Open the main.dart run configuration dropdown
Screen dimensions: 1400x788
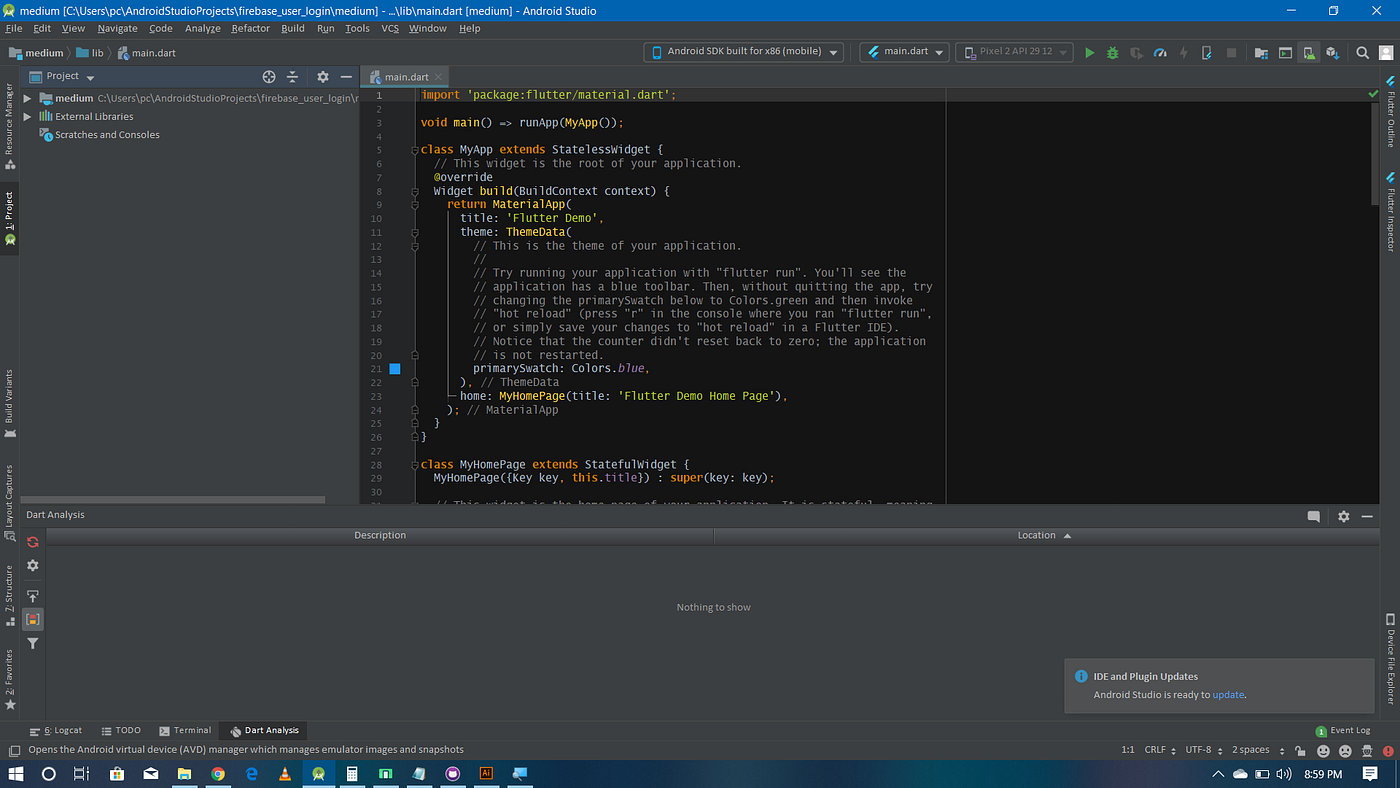903,52
